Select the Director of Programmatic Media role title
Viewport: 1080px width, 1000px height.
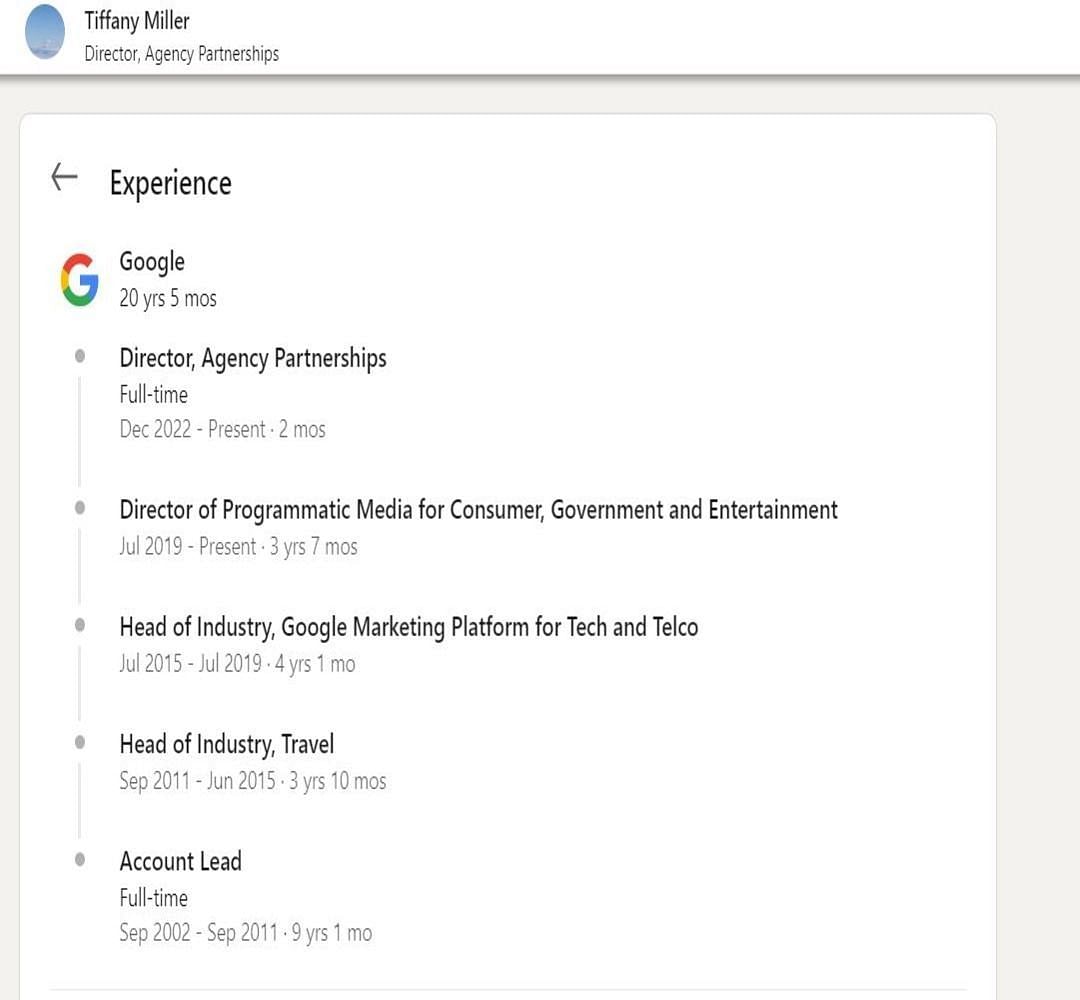479,510
